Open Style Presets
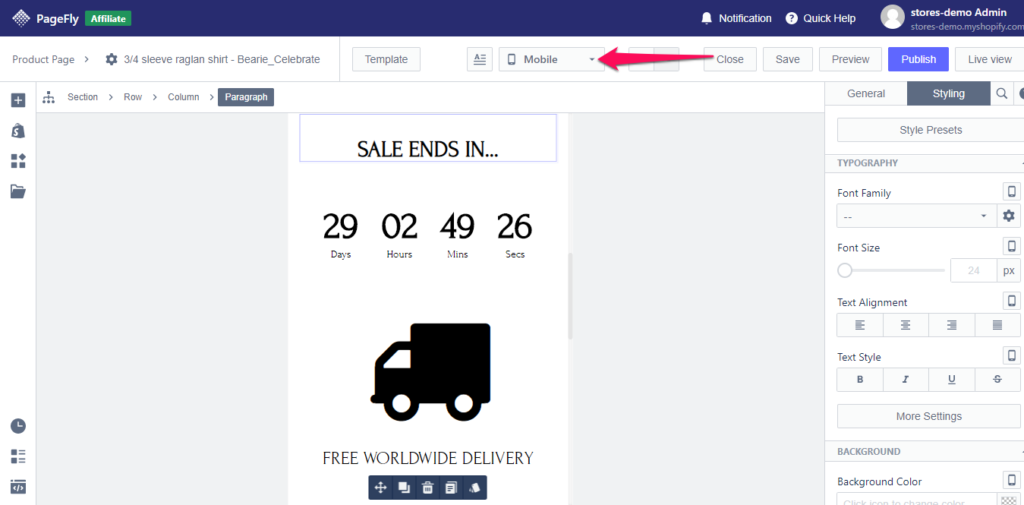The image size is (1024, 505). [930, 130]
